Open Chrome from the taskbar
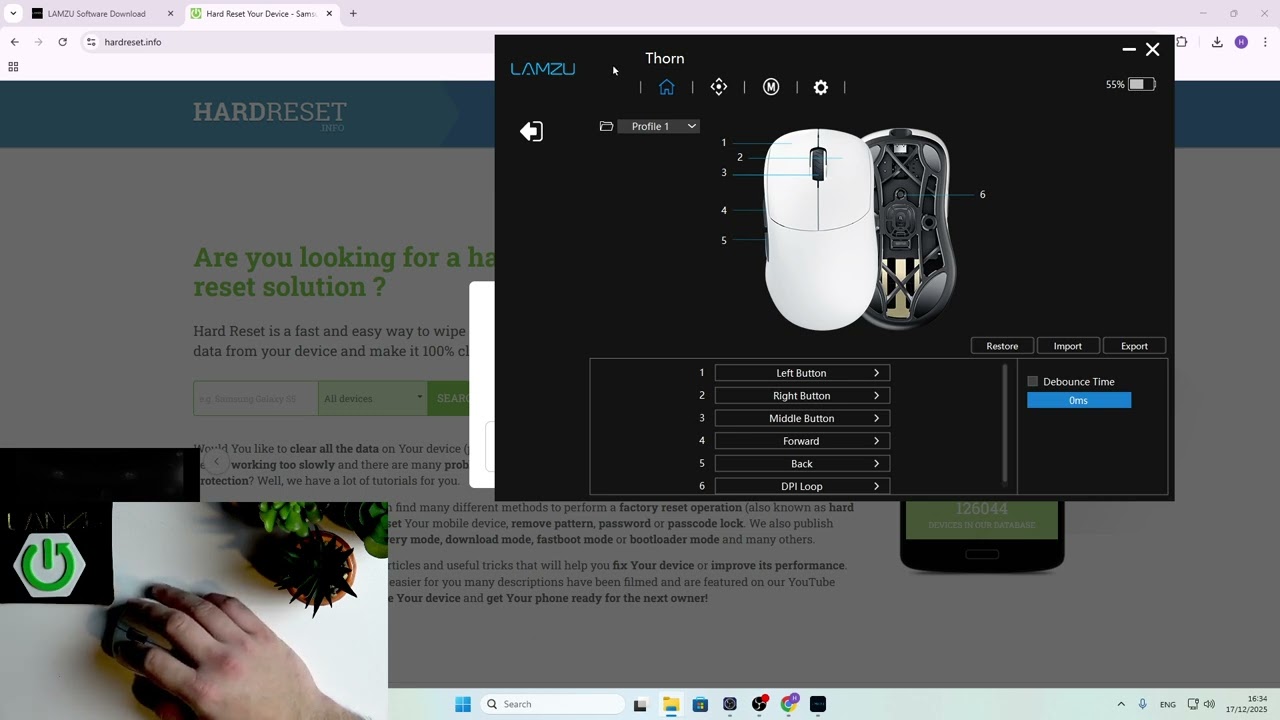This screenshot has width=1280, height=720. (789, 704)
